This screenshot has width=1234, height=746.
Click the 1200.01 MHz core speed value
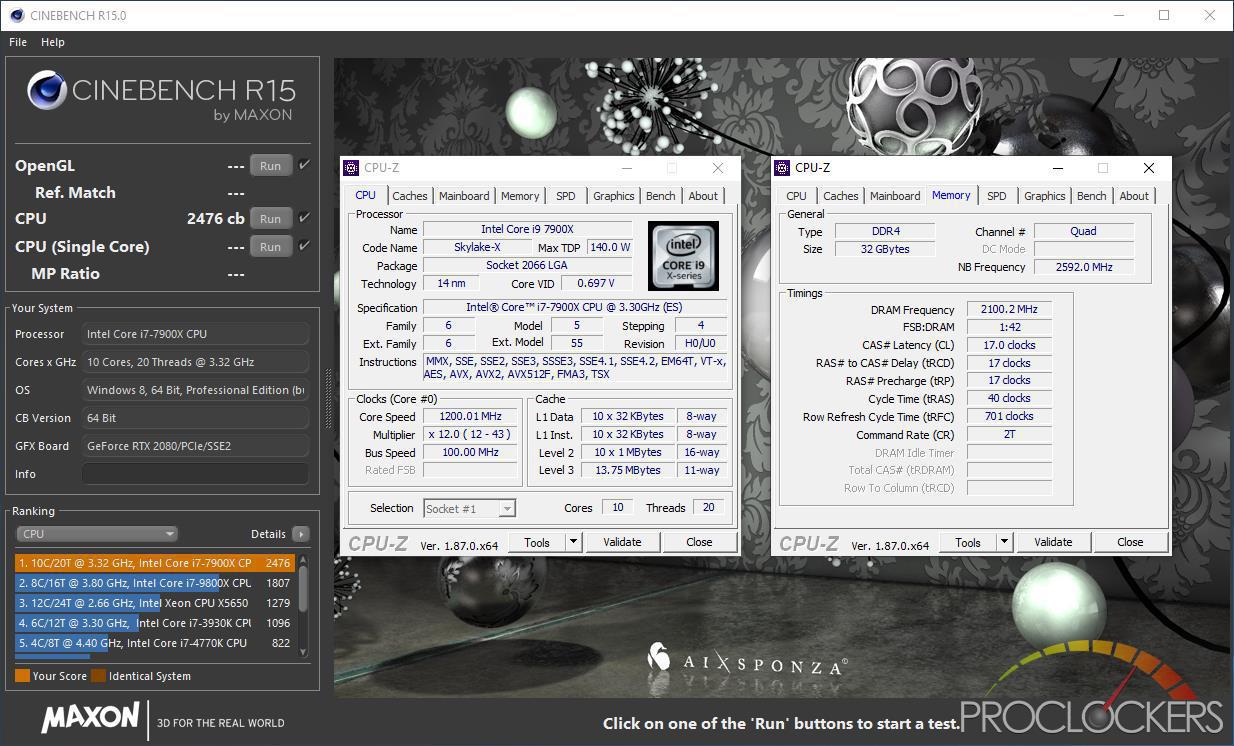coord(472,416)
